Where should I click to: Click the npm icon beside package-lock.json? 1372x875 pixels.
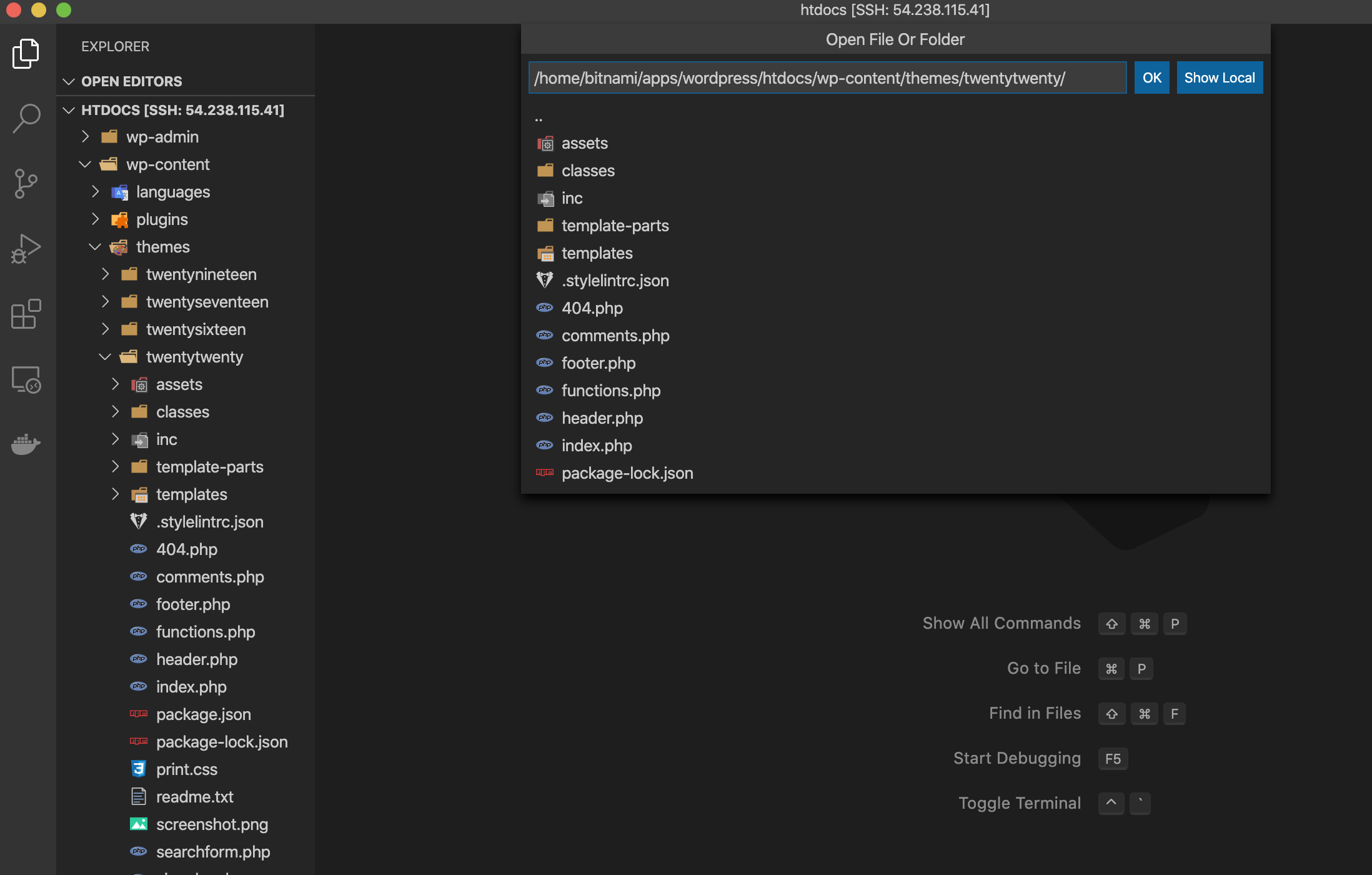[x=138, y=741]
